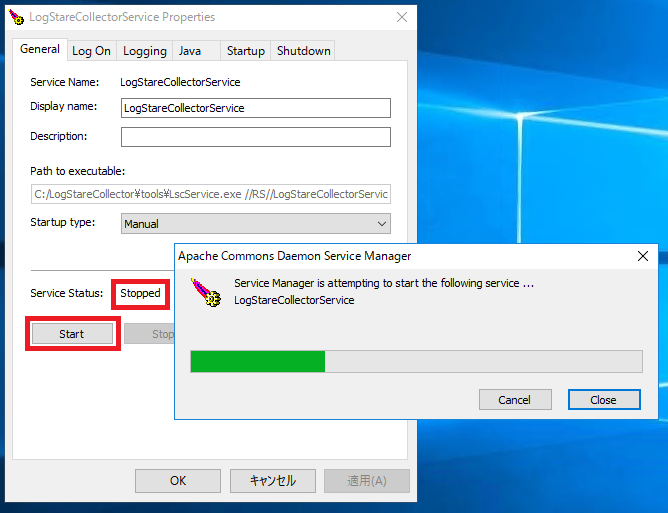The height and width of the screenshot is (513, 668).
Task: Click the Service Name value LogStareCollectorService
Action: tap(180, 82)
